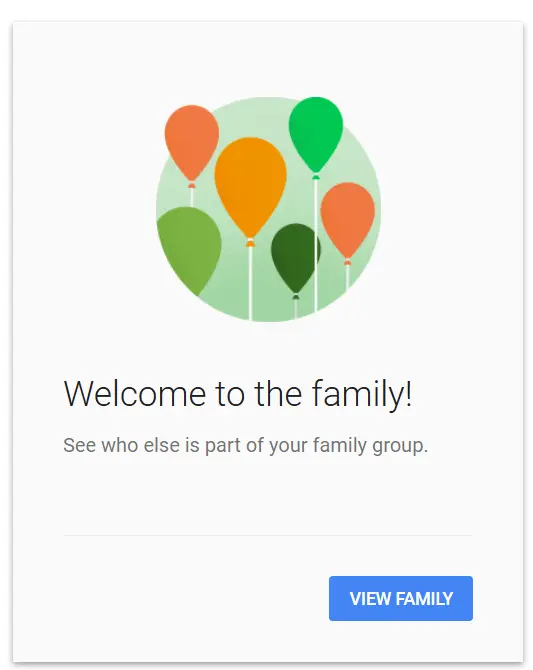The image size is (533, 670).
Task: Click the white string of the orange balloon
Action: point(250,283)
